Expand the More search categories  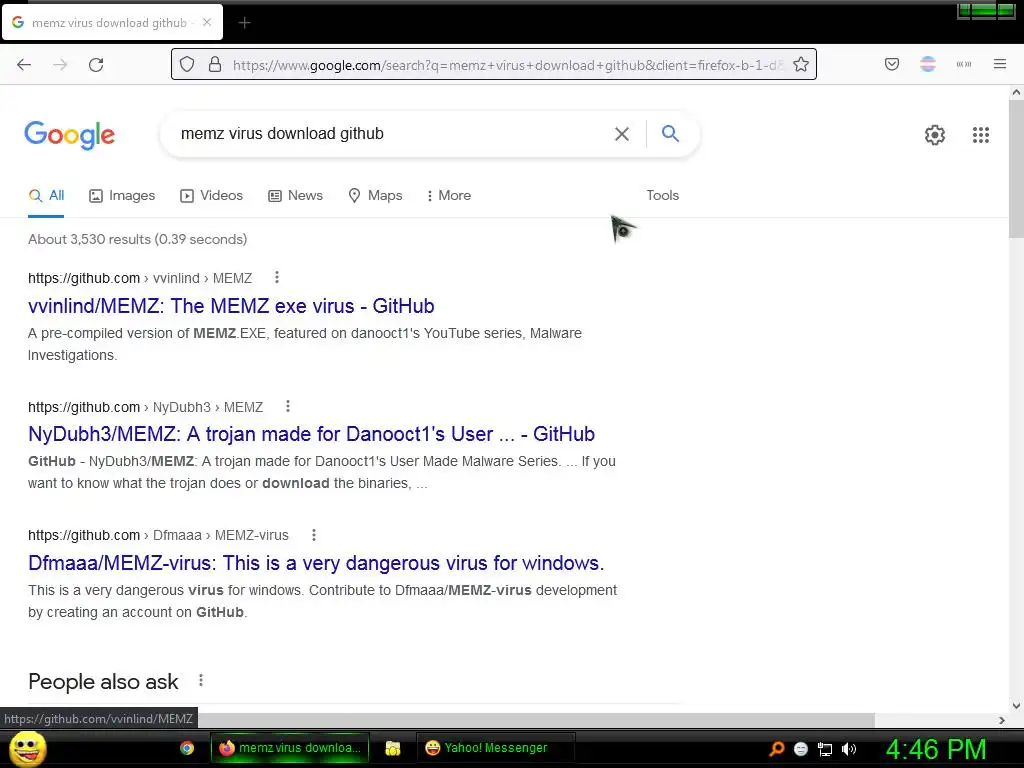coord(449,195)
